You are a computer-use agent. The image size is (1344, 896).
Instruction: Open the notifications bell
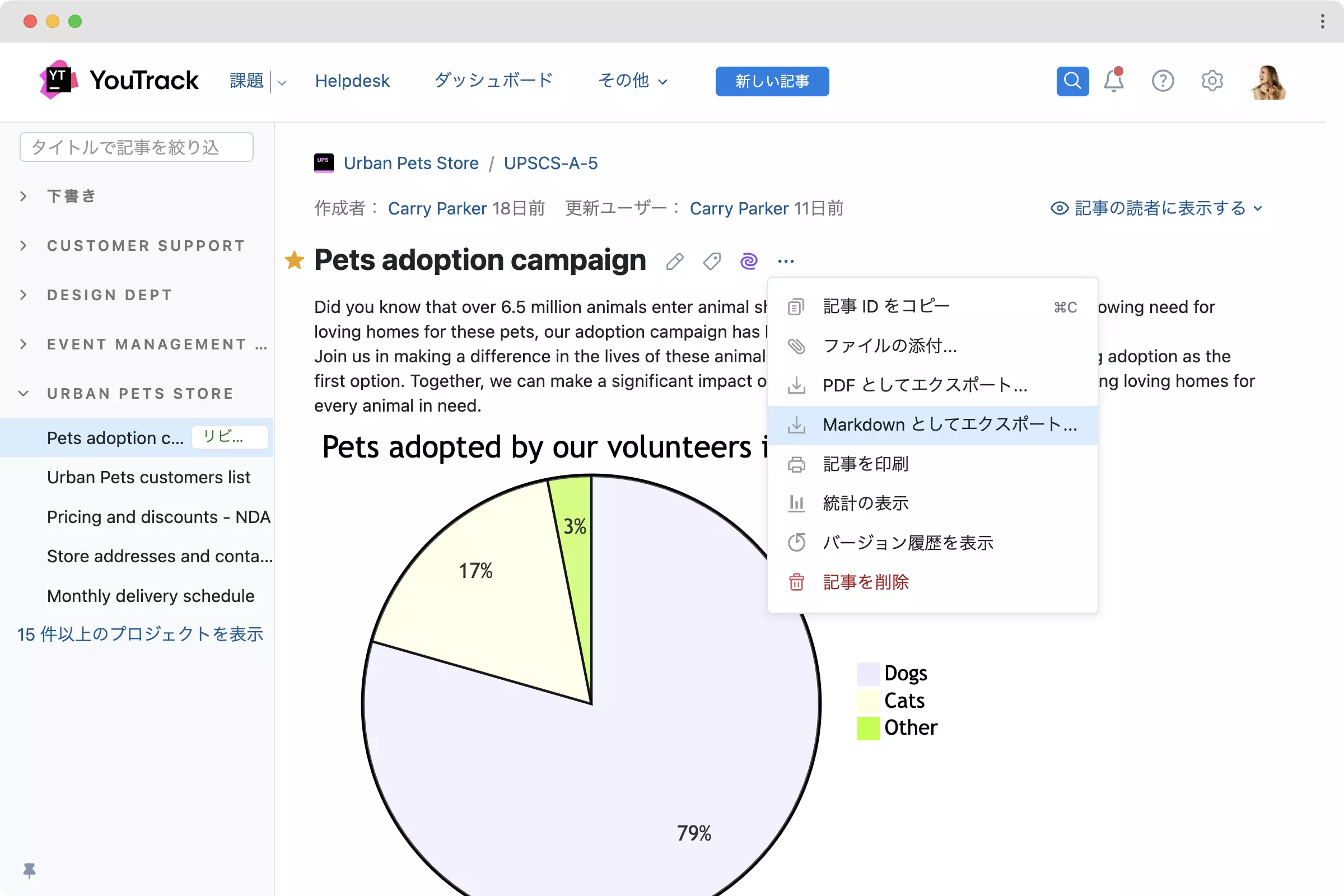tap(1113, 81)
